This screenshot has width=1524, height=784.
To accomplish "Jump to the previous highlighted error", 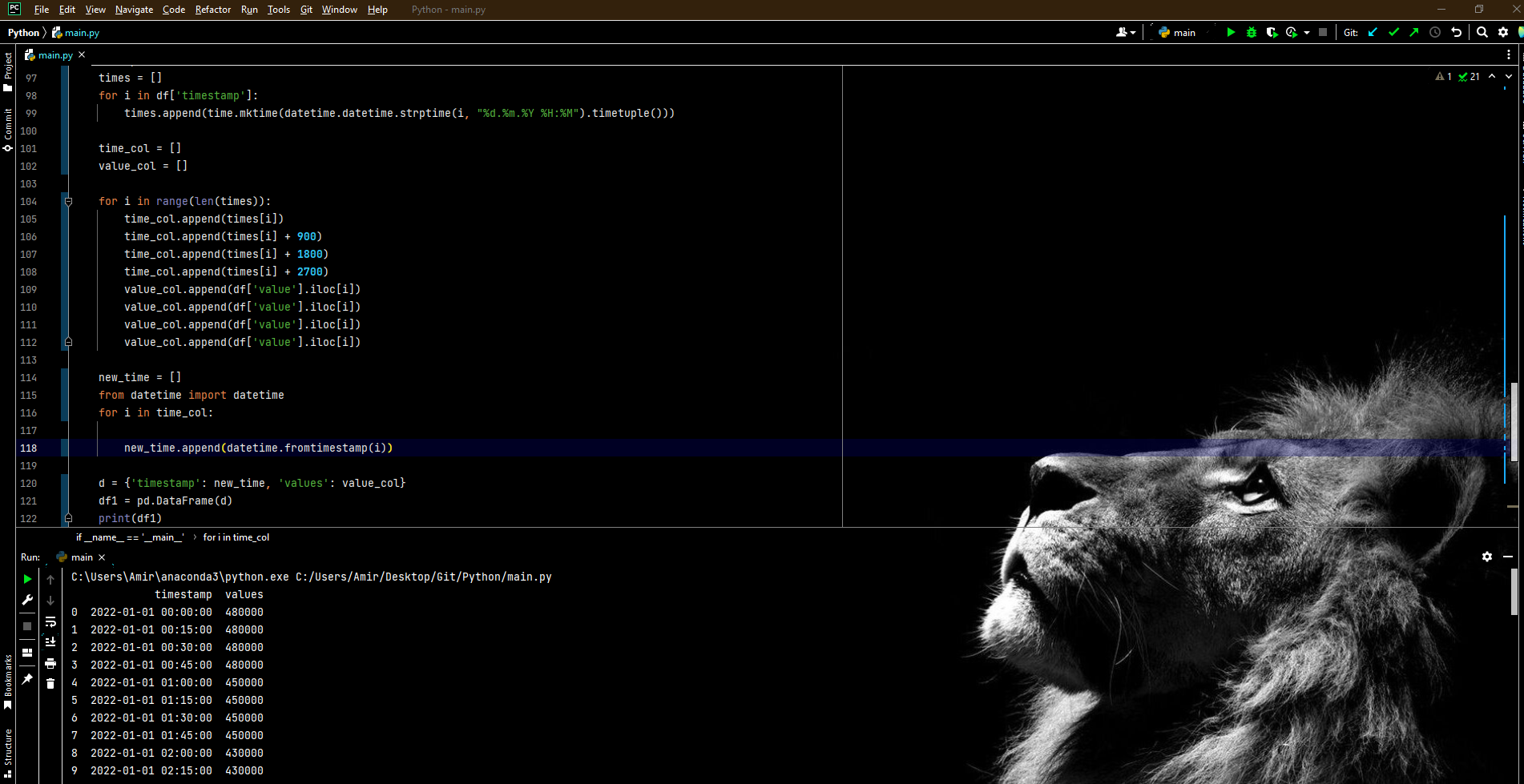I will (x=1491, y=76).
